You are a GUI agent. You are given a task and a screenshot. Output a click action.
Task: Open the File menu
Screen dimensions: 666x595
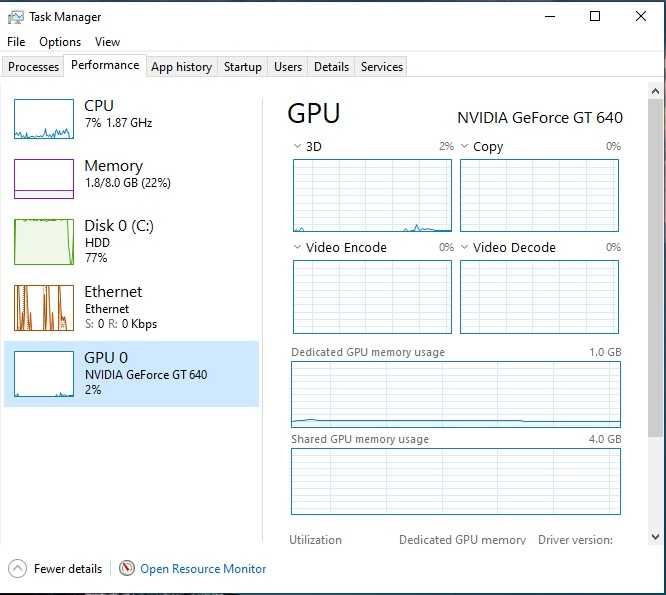[16, 42]
